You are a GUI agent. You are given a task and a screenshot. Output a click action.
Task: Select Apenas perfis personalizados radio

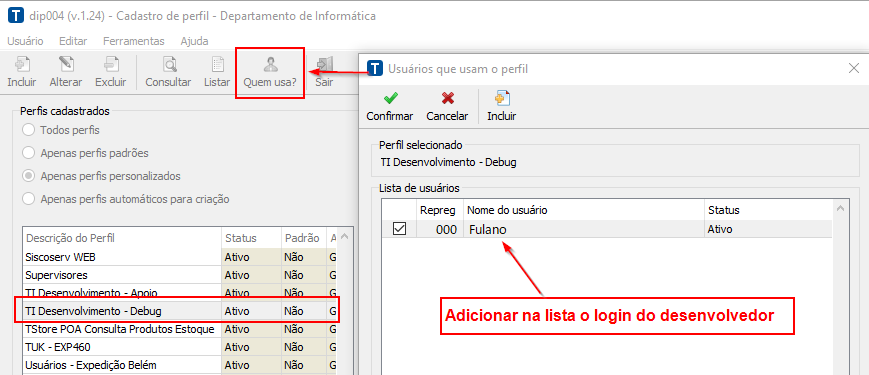[x=28, y=176]
